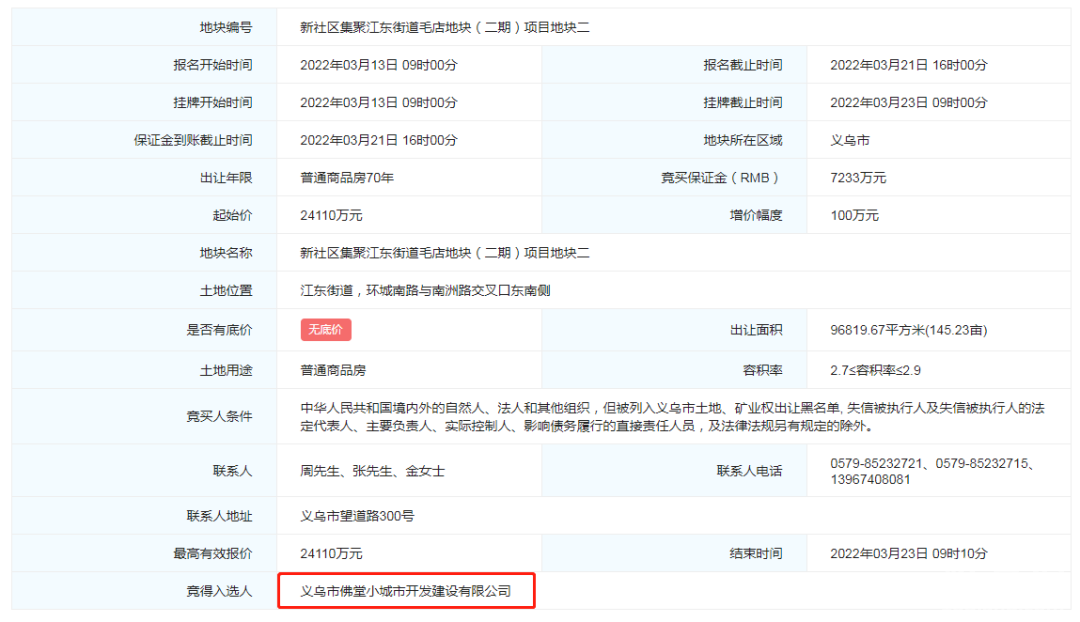The image size is (1080, 622).
Task: Click the 普通商品房70年 term value
Action: coord(348,178)
